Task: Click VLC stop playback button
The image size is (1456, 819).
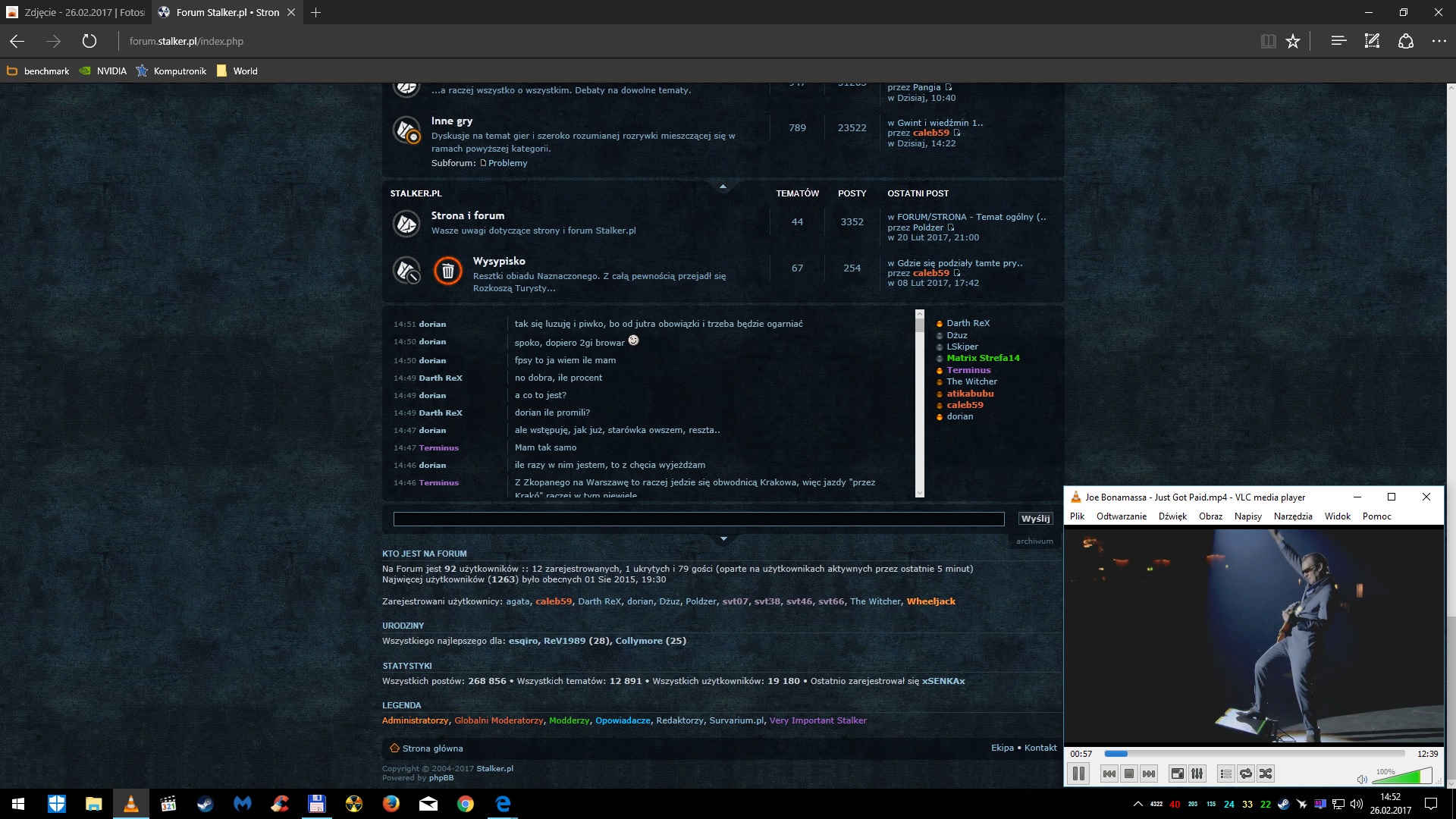Action: pyautogui.click(x=1128, y=773)
